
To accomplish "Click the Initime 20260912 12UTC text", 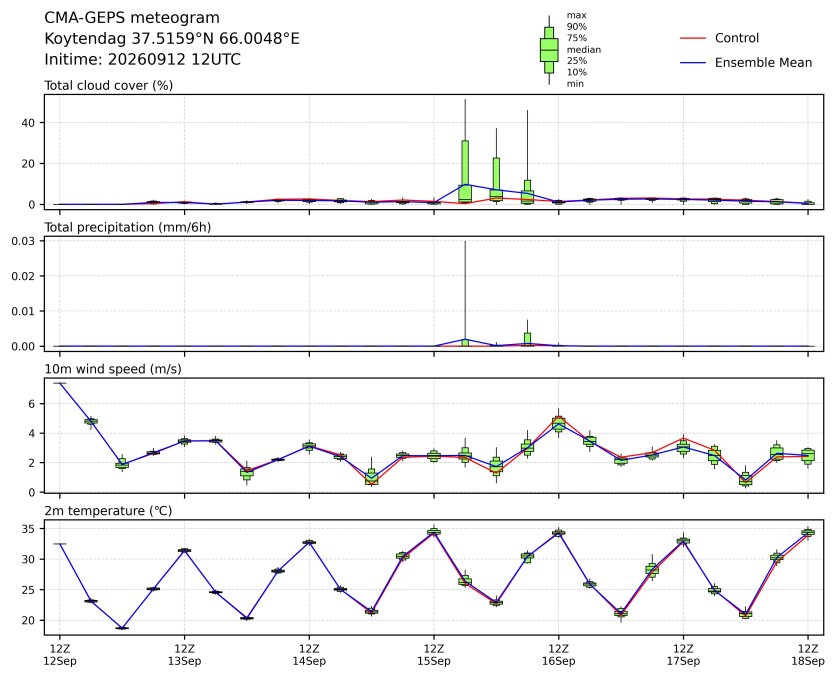I will [x=142, y=59].
